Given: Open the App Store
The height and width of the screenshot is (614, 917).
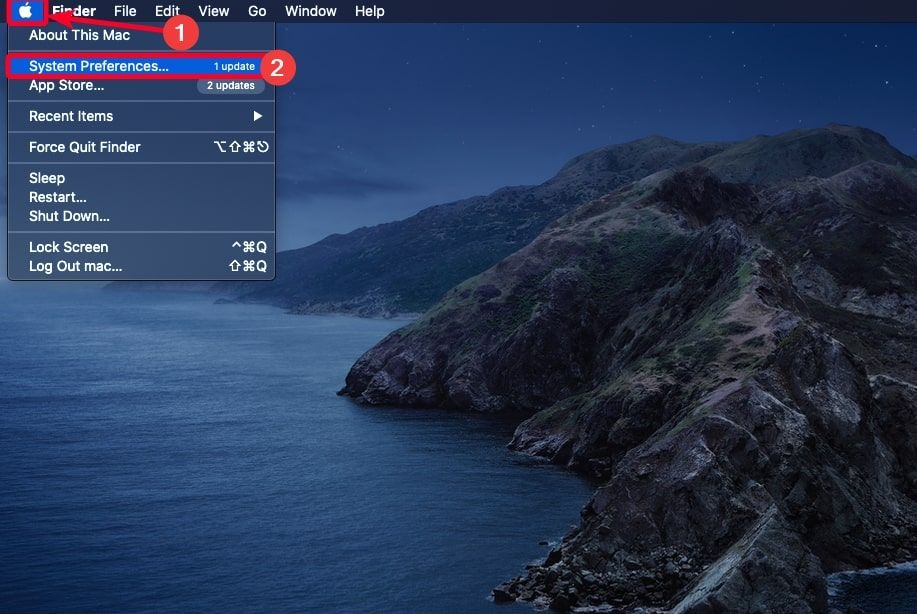Looking at the screenshot, I should (68, 86).
